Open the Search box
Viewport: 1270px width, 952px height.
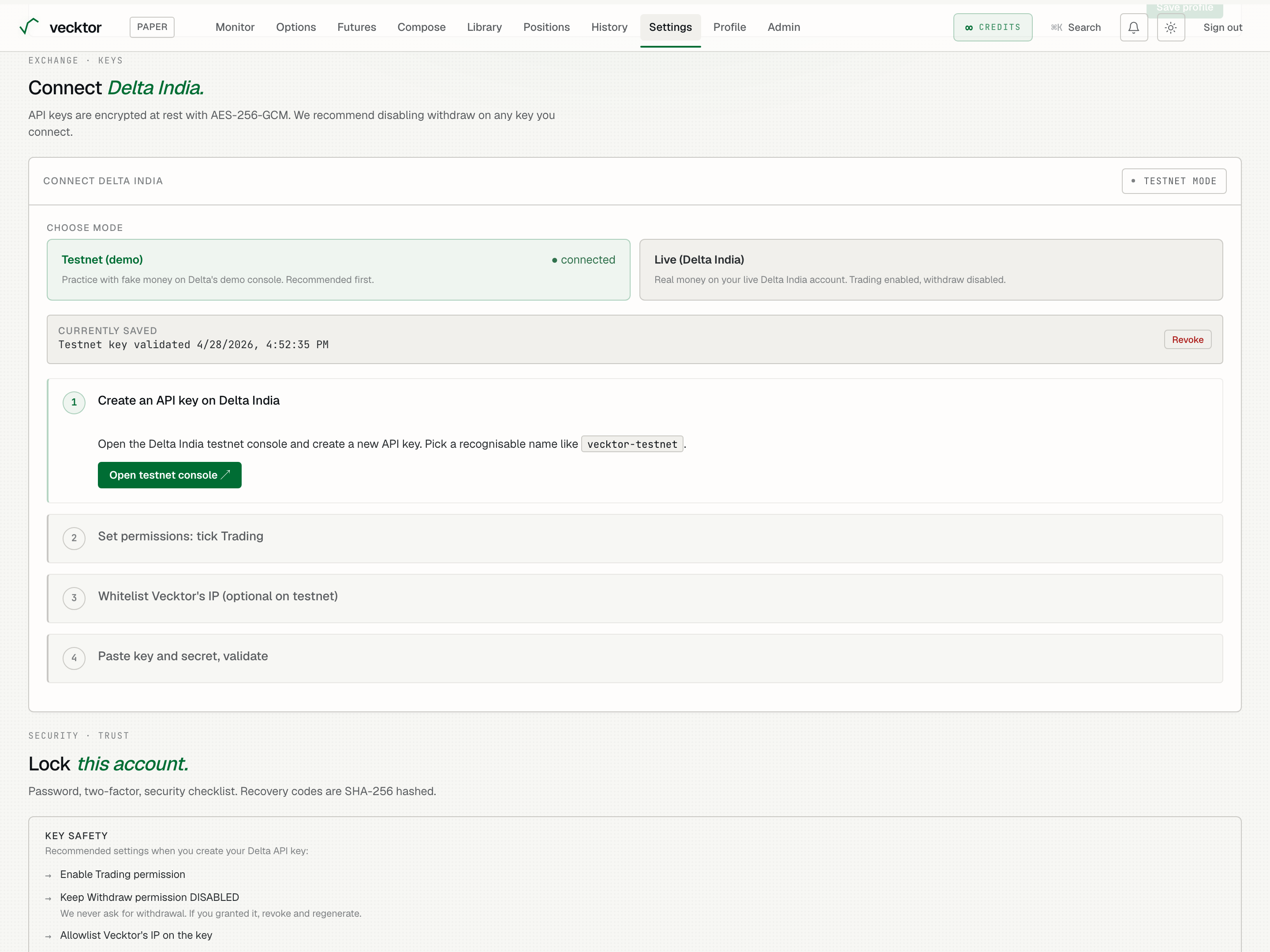[x=1076, y=27]
